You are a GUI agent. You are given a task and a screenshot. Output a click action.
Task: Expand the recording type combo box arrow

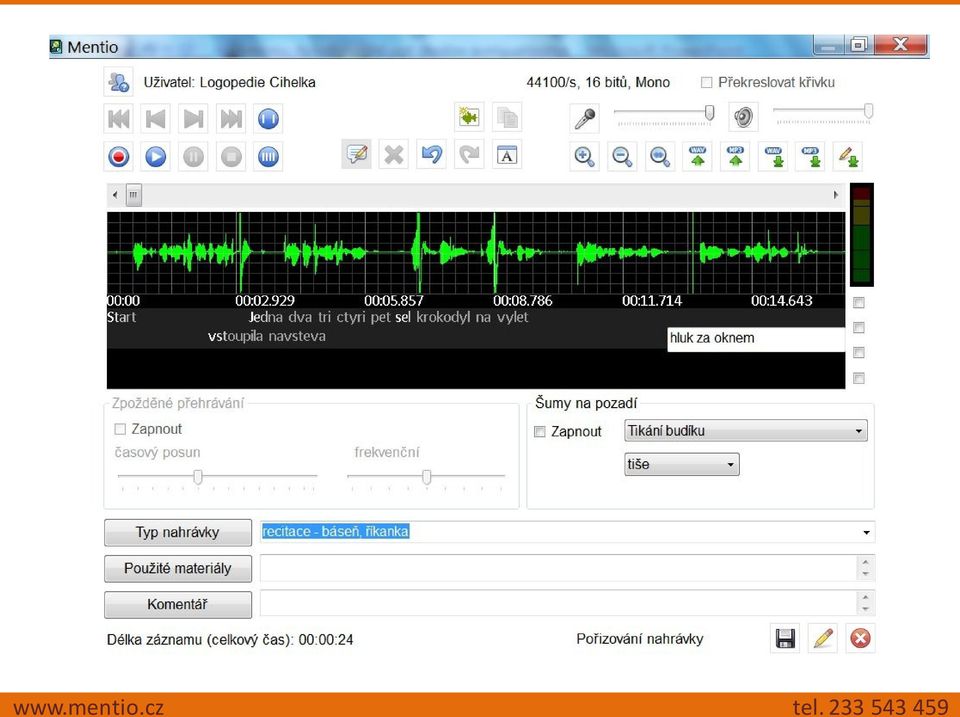pos(866,532)
